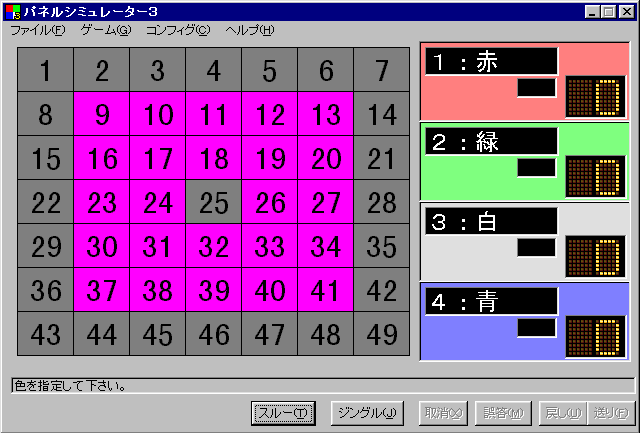Open the ゲーム(G) menu
Screen dimensions: 640x433
[106, 30]
